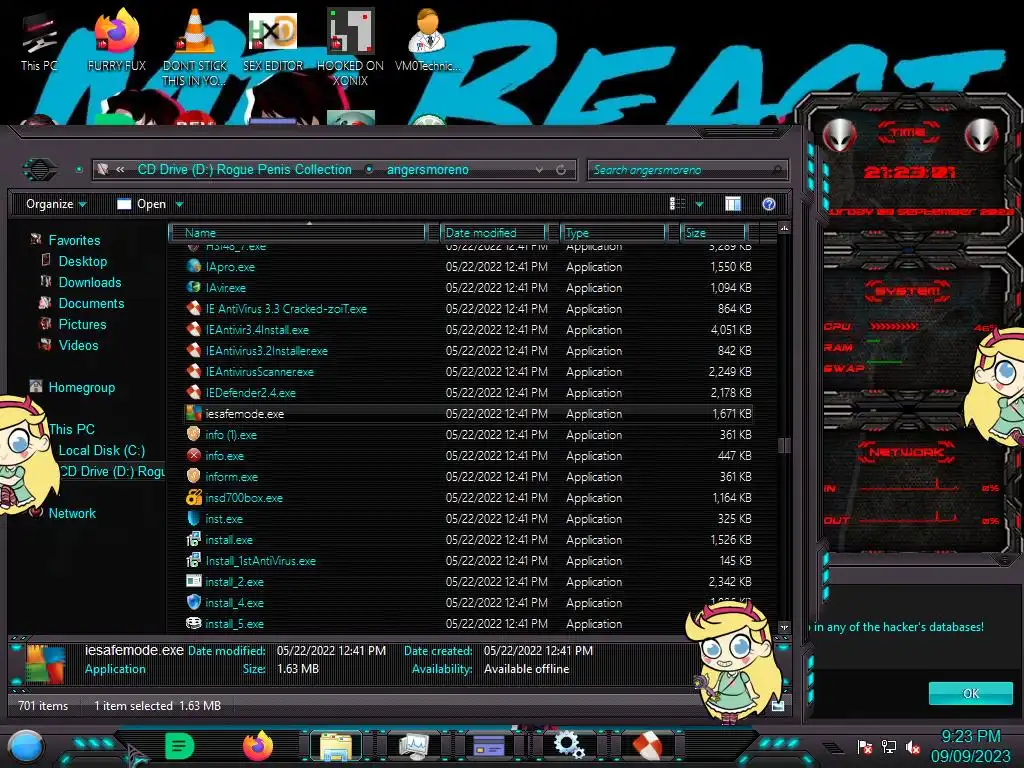Select Local Disk (C:) in sidebar
Image resolution: width=1024 pixels, height=768 pixels.
(x=102, y=451)
